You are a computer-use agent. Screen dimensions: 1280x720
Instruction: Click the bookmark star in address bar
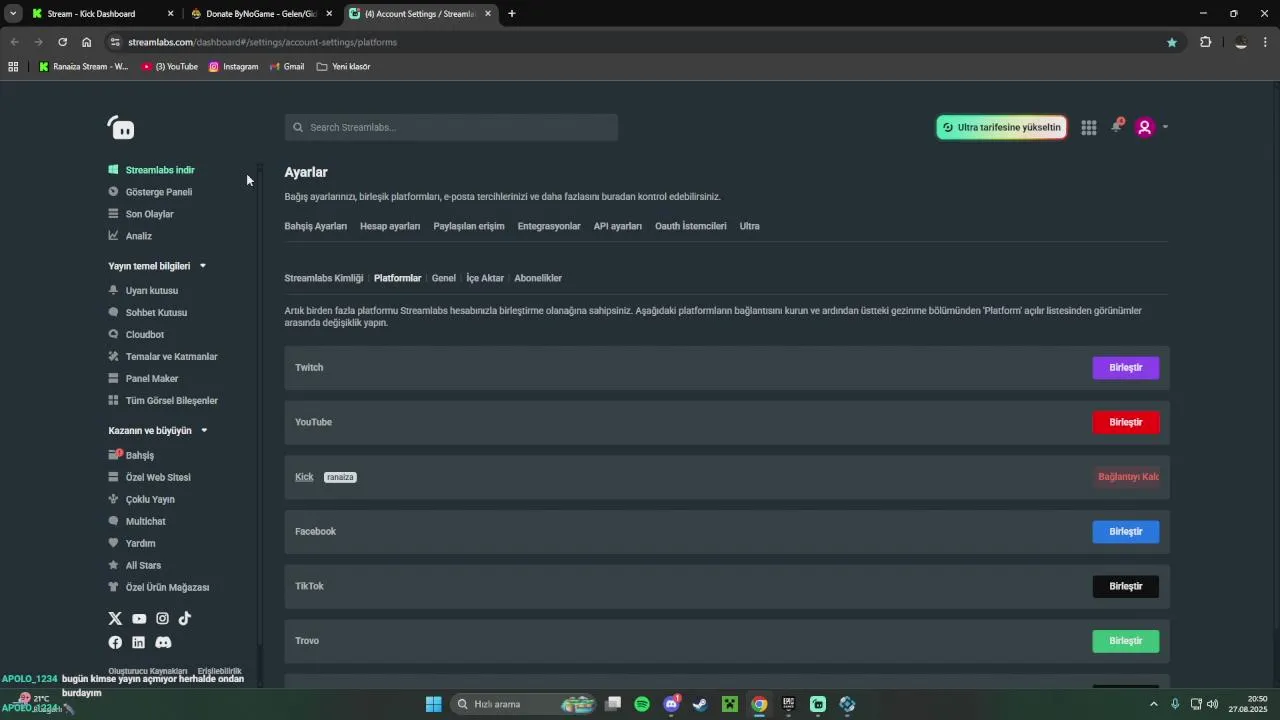point(1172,42)
